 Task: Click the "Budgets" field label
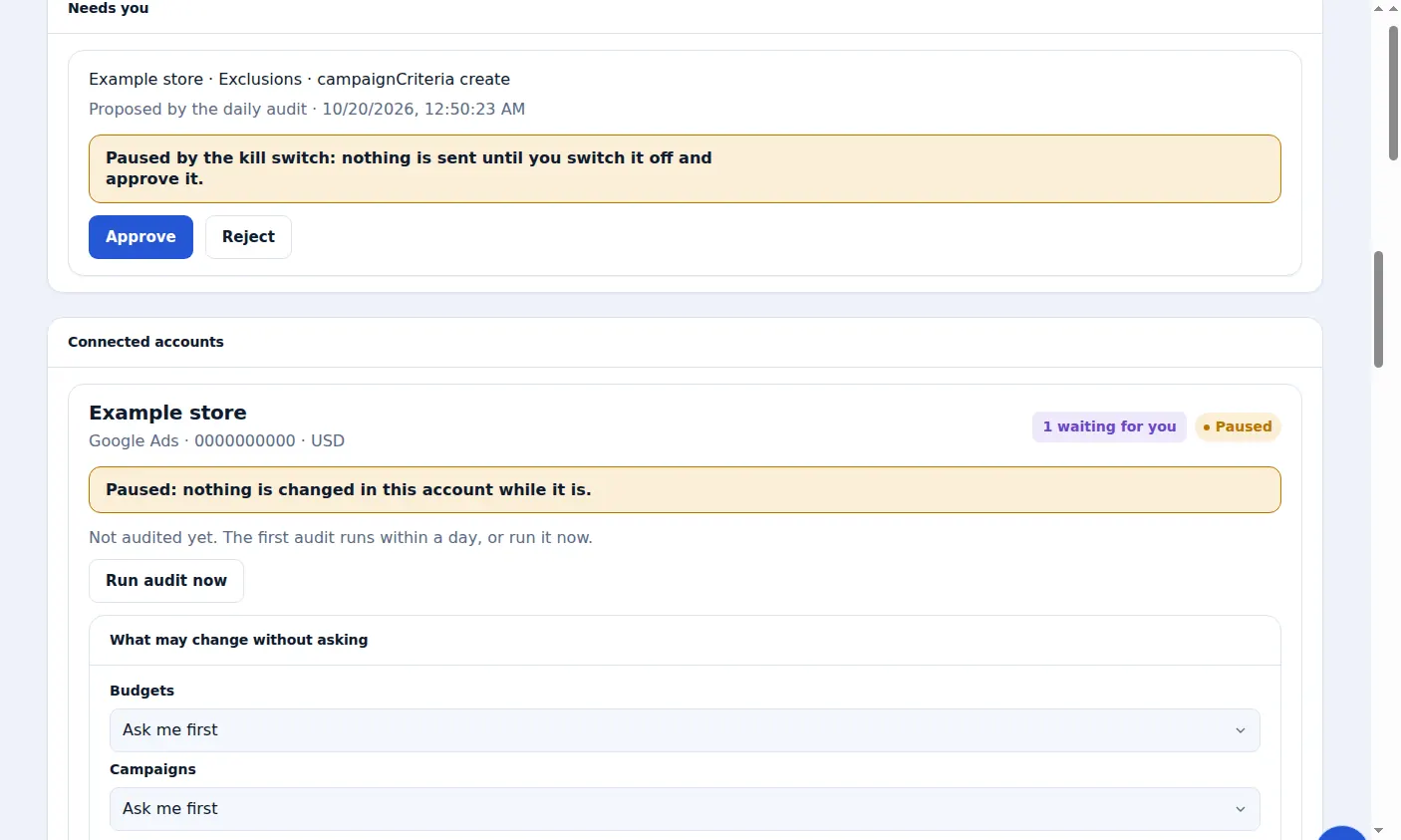tap(141, 691)
